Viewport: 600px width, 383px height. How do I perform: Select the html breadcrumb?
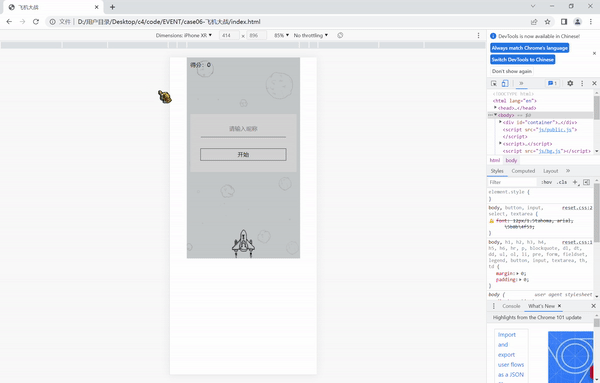tap(495, 160)
